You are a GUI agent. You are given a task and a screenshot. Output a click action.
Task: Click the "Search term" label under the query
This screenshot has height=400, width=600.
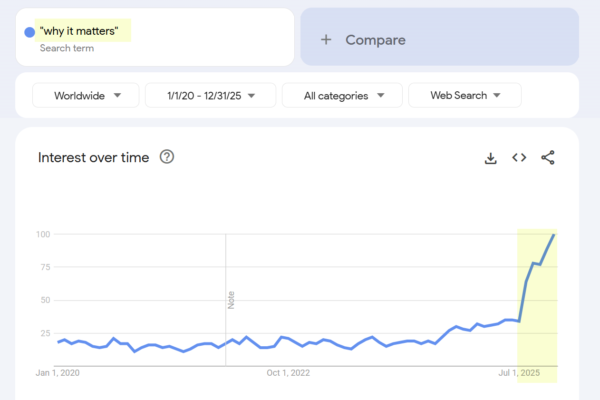coord(66,48)
